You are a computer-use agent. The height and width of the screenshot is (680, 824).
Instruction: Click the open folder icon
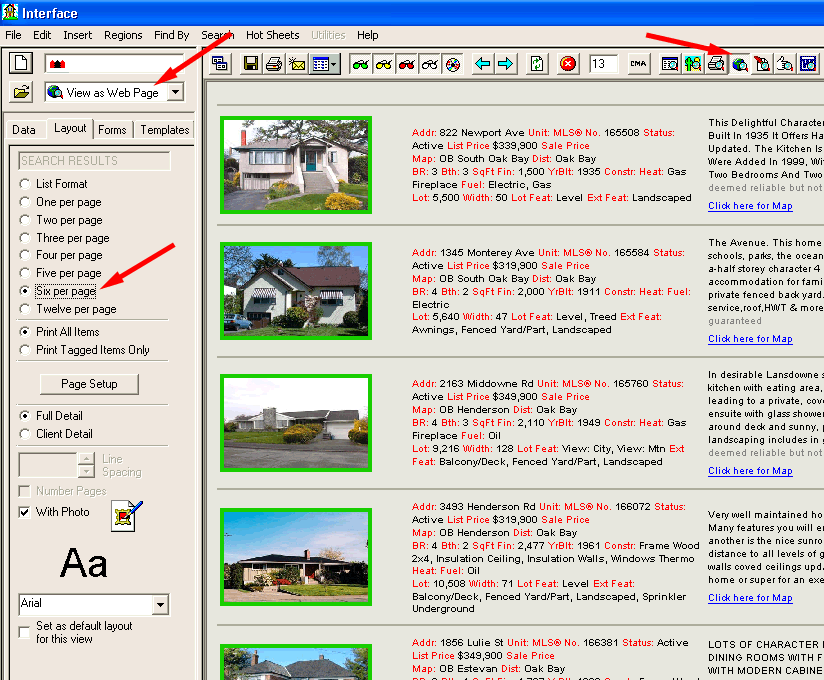click(x=22, y=92)
